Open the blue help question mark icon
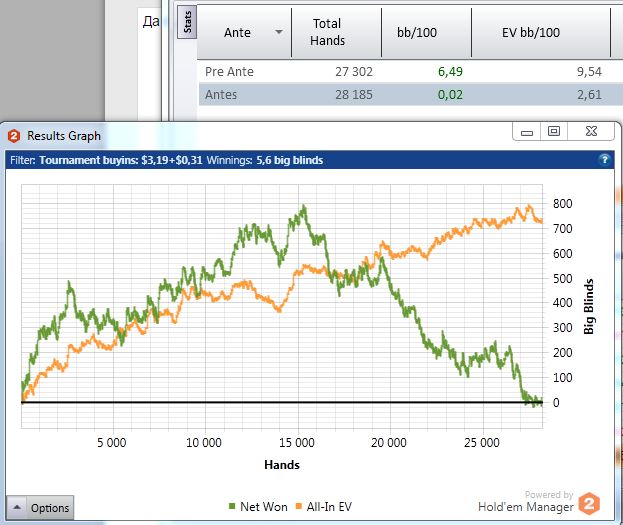 [604, 160]
